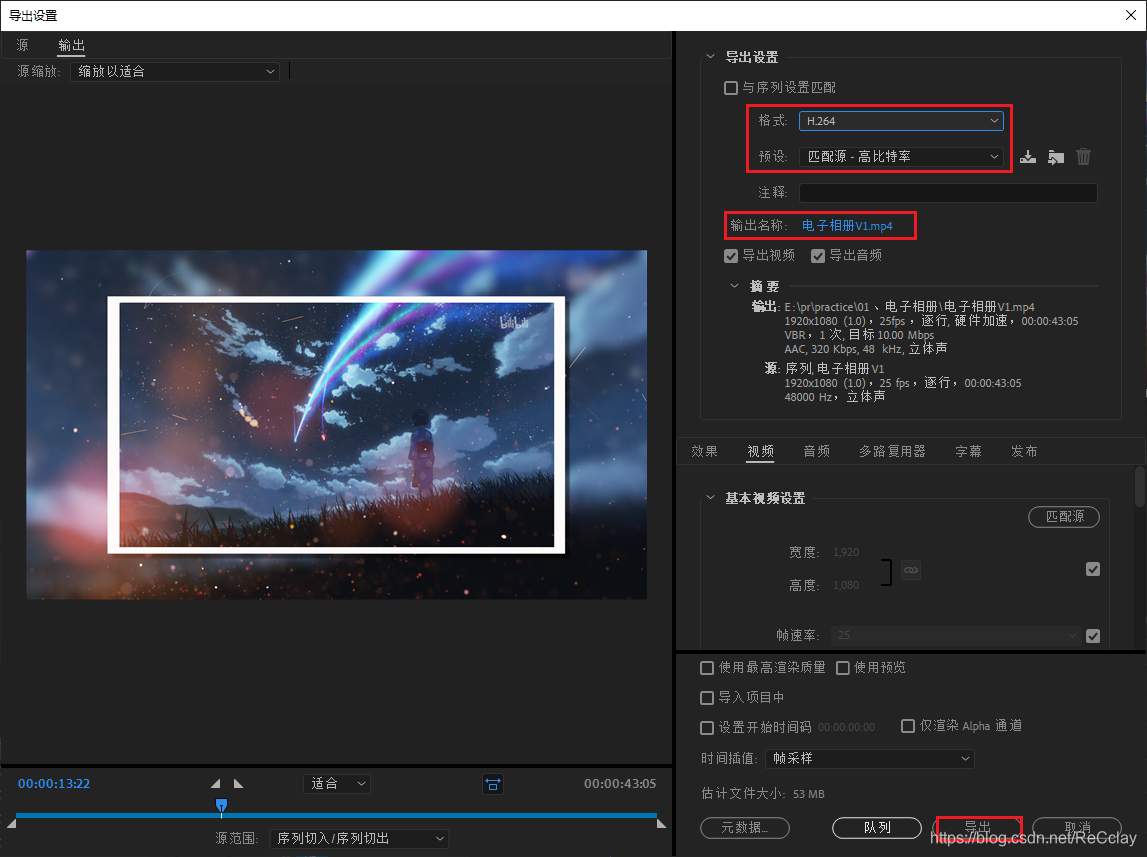Switch to the 源 tab

point(23,45)
